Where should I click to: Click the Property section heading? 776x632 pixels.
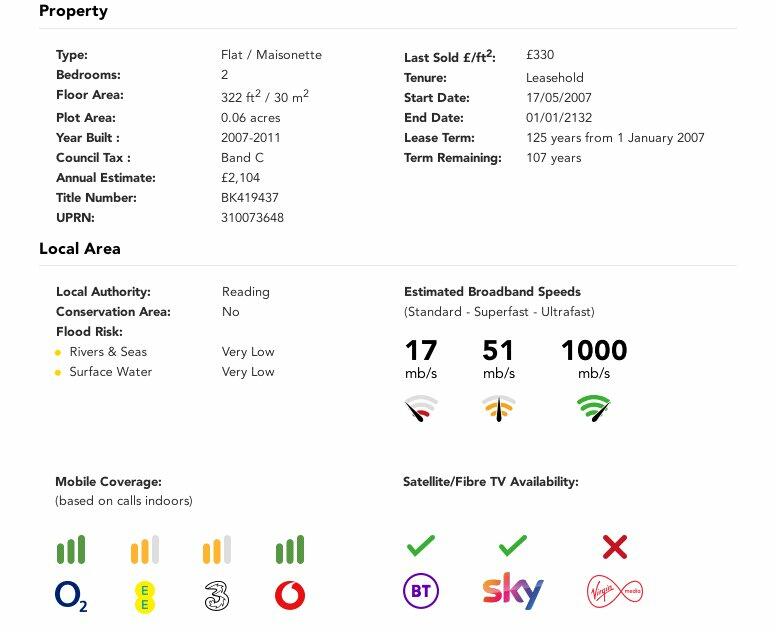[73, 11]
